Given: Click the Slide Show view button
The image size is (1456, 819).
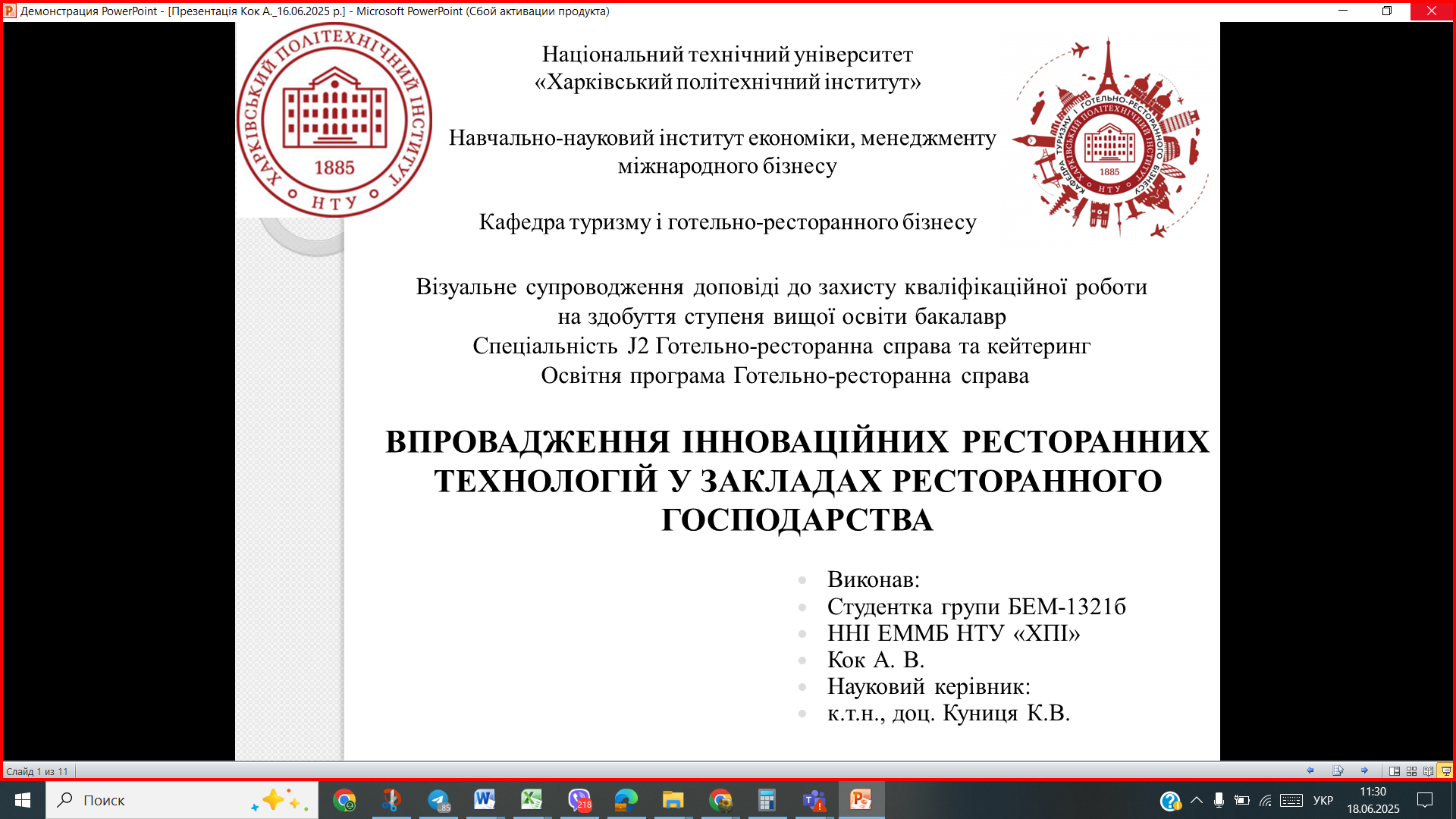Looking at the screenshot, I should 1445,771.
